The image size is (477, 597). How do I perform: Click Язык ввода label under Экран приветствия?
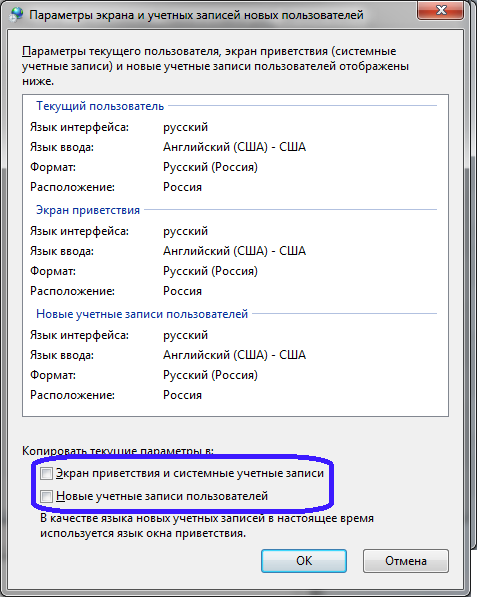(62, 251)
